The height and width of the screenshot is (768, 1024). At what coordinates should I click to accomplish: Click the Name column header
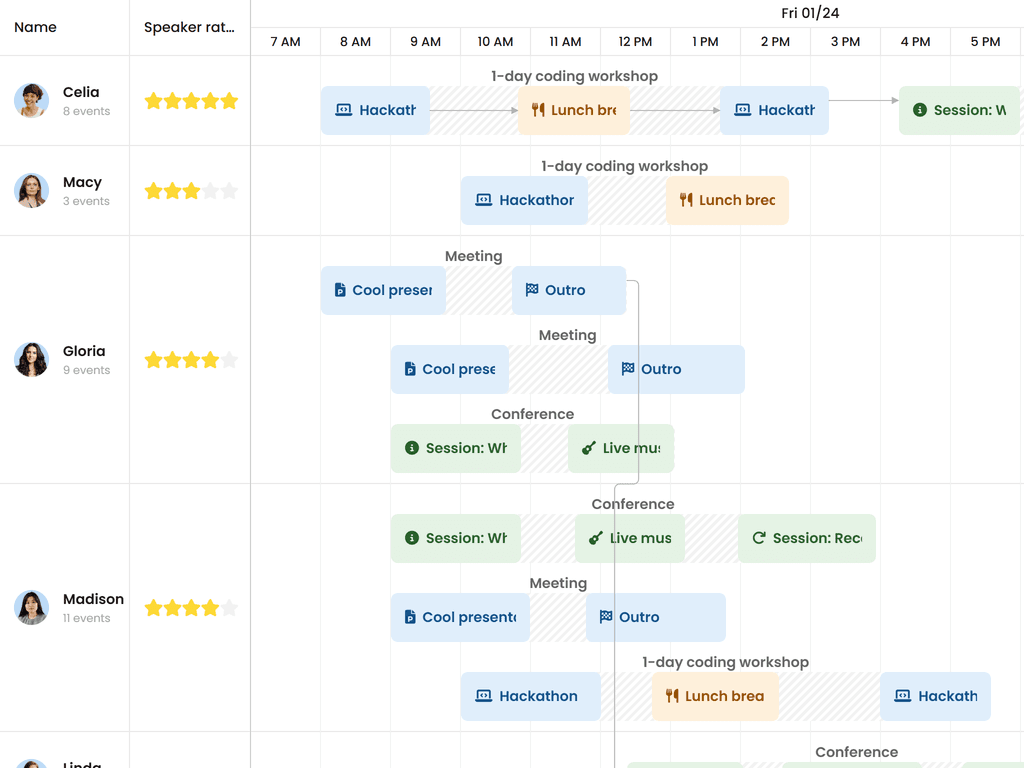click(36, 27)
